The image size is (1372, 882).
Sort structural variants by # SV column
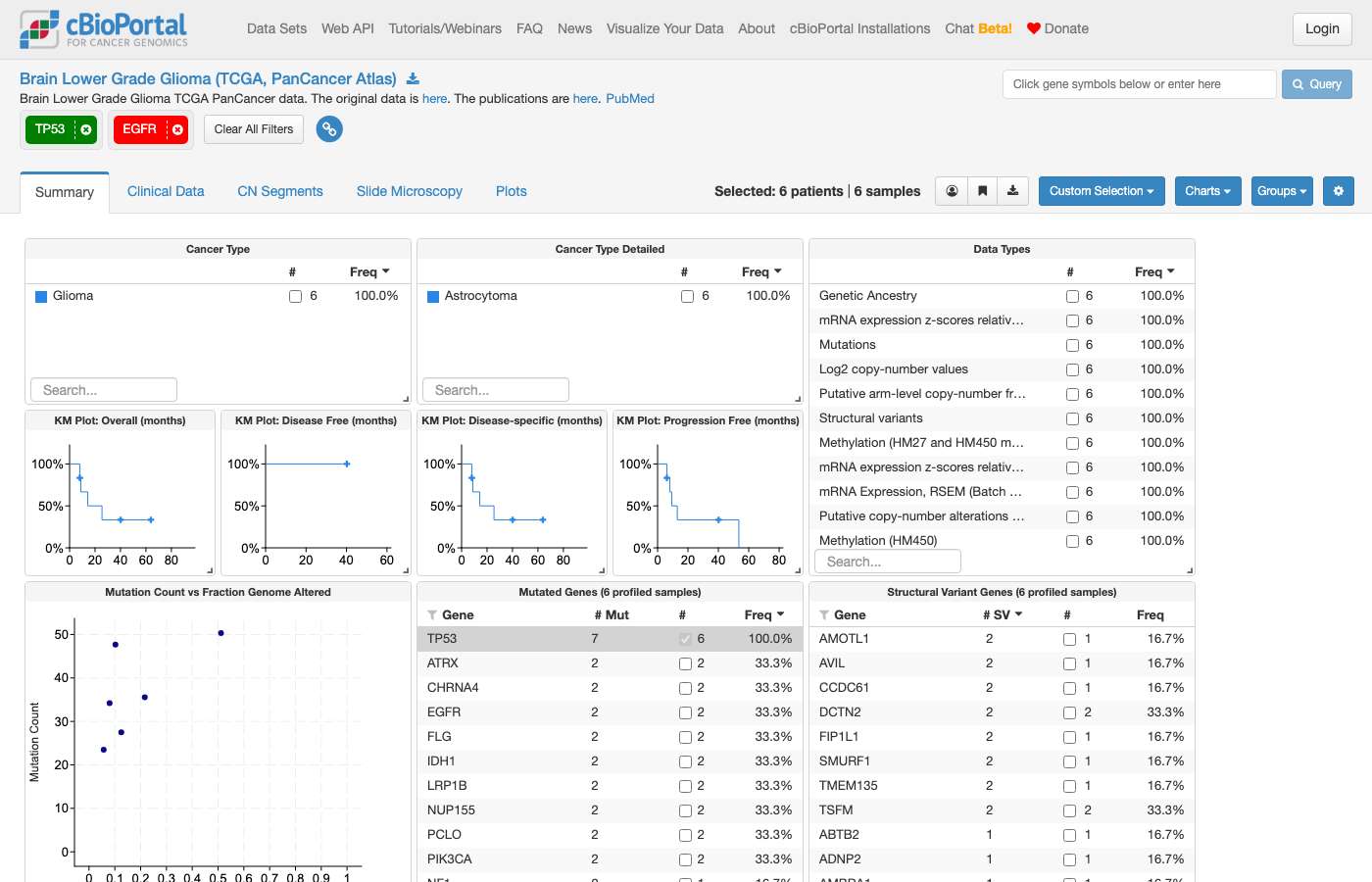click(1003, 614)
